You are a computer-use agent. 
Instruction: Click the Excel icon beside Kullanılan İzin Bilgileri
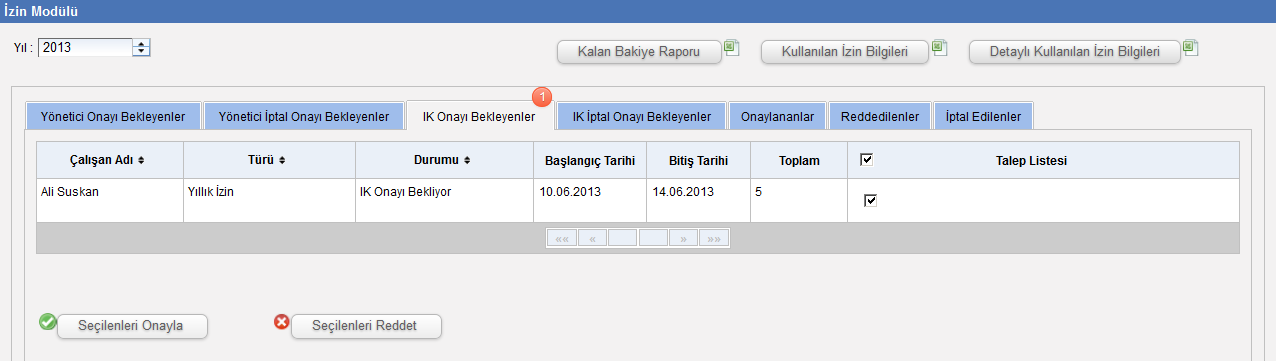point(939,47)
